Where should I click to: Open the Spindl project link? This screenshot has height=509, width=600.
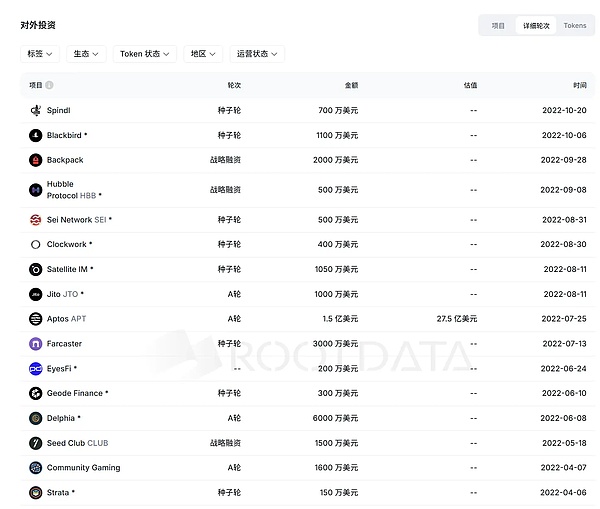59,110
